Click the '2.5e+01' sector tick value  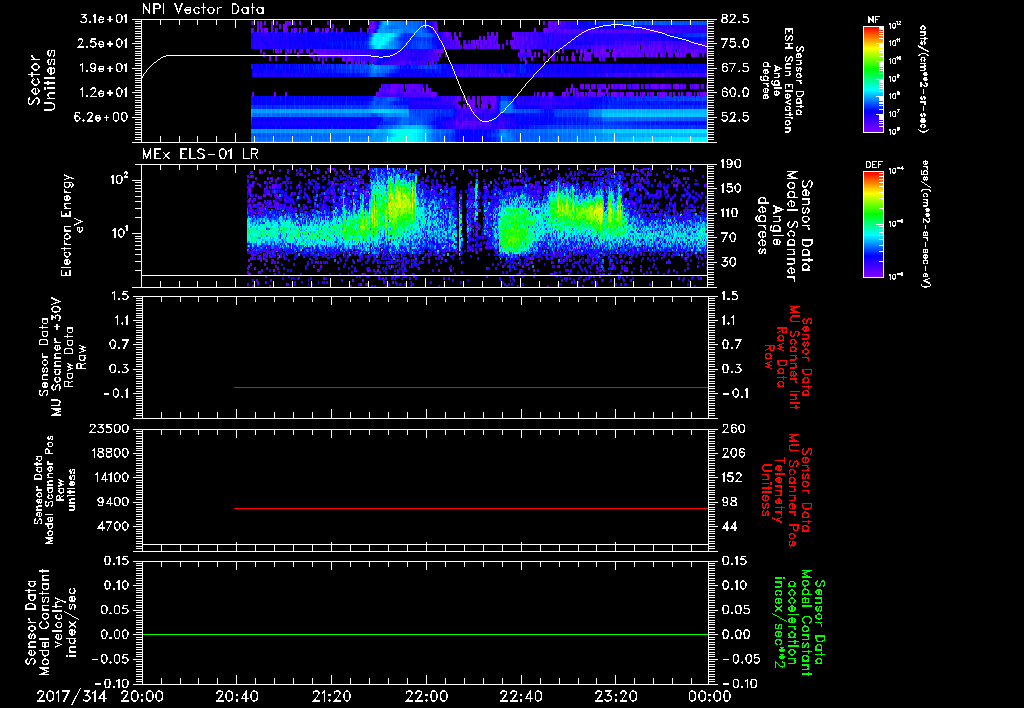(x=104, y=43)
